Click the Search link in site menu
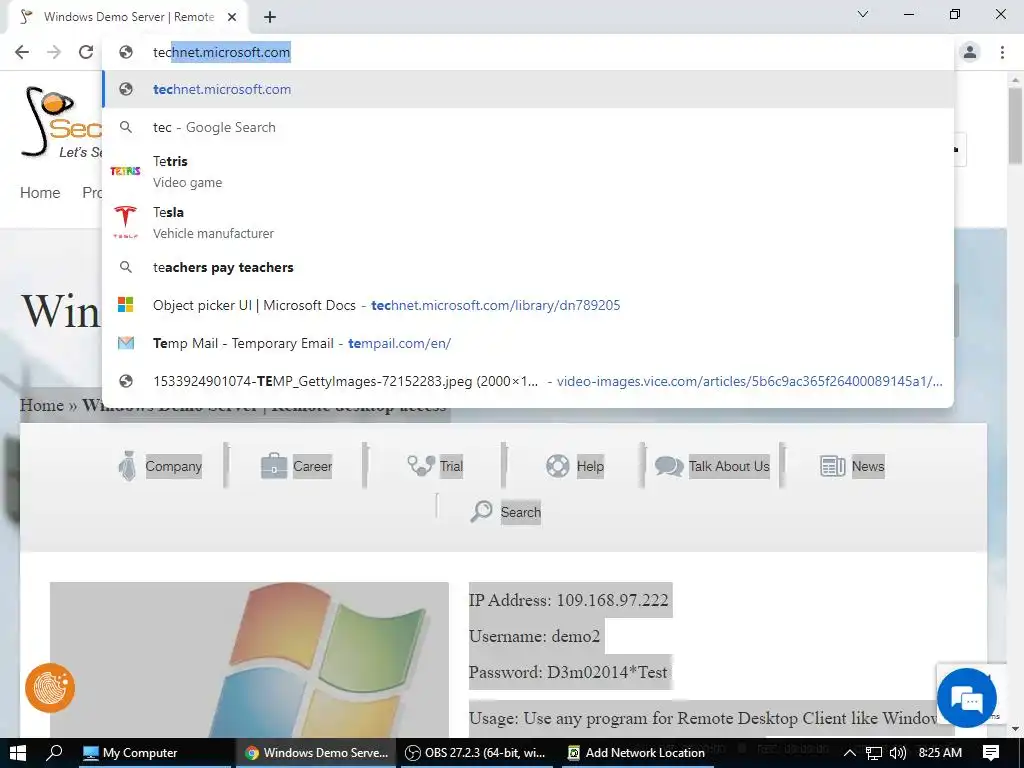1024x768 pixels. 520,512
